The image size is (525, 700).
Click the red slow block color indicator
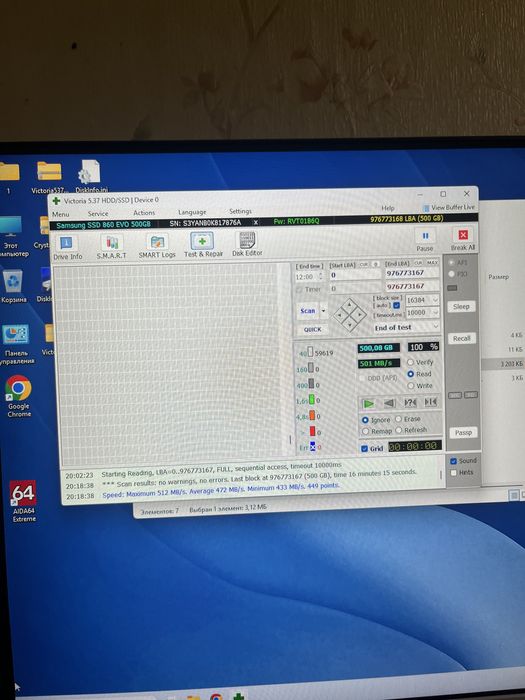pyautogui.click(x=312, y=431)
